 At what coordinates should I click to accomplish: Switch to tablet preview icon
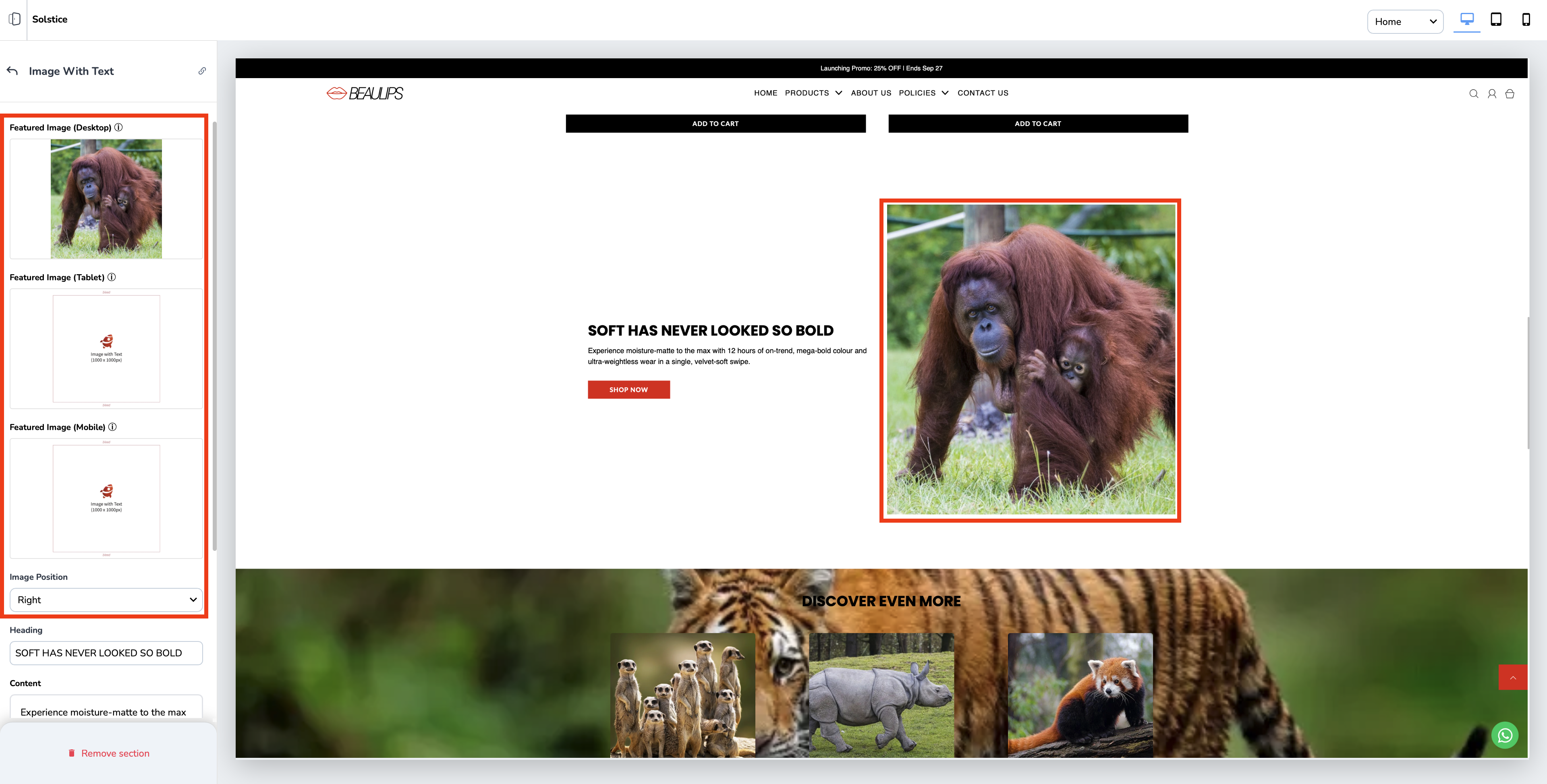pos(1496,20)
